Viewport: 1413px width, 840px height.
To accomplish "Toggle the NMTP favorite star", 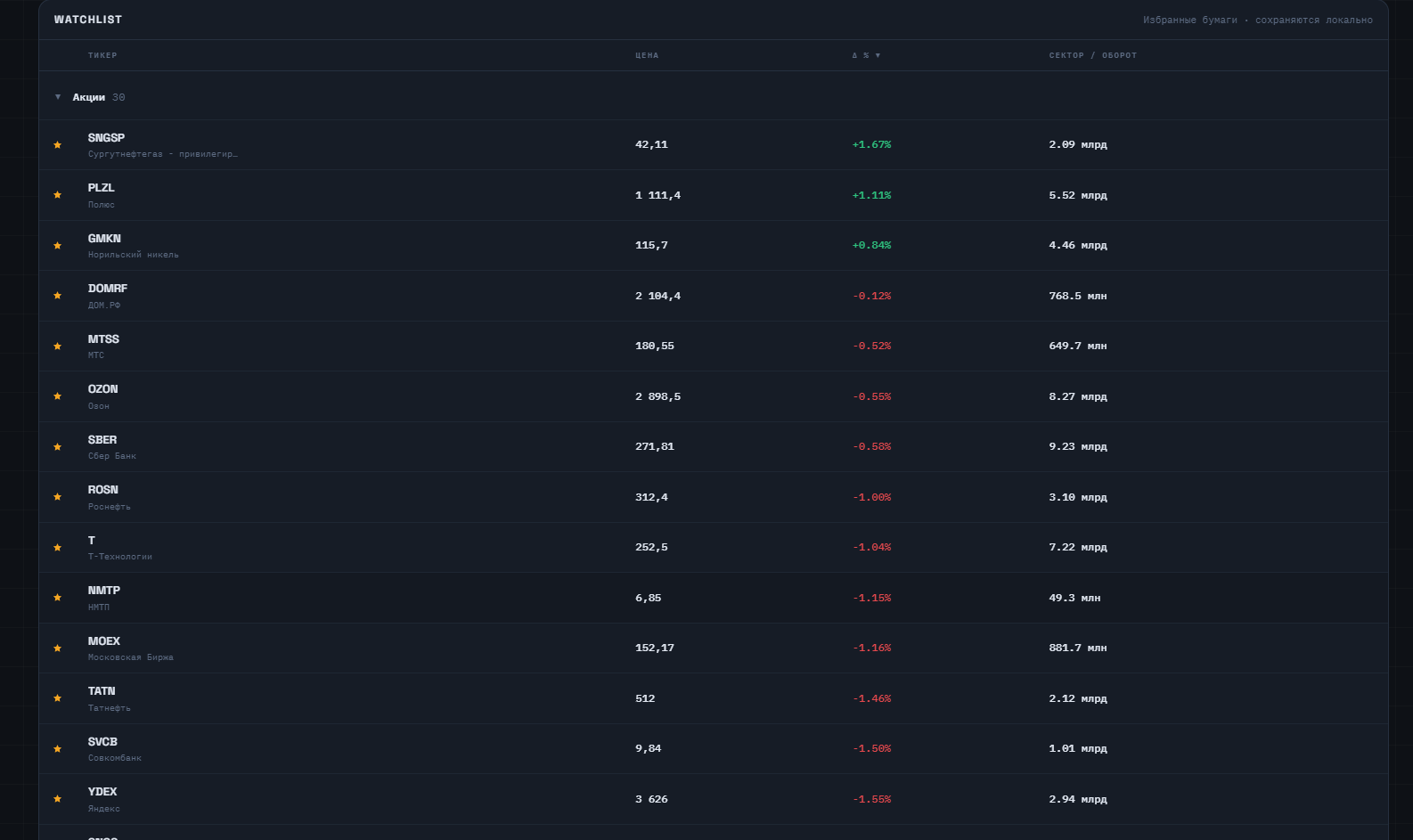I will coord(58,598).
